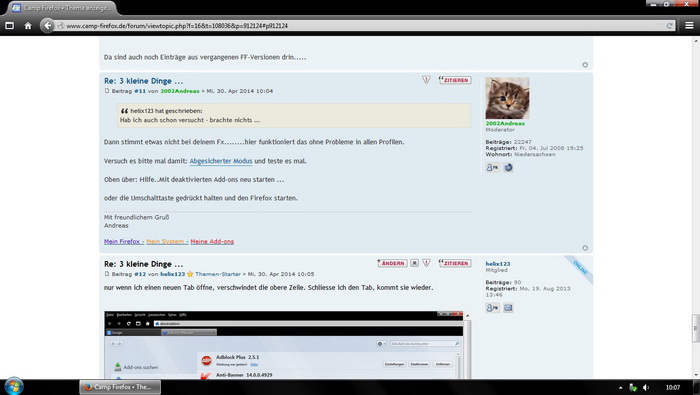Open the Windows Start button
This screenshot has width=700, height=395.
coord(13,387)
